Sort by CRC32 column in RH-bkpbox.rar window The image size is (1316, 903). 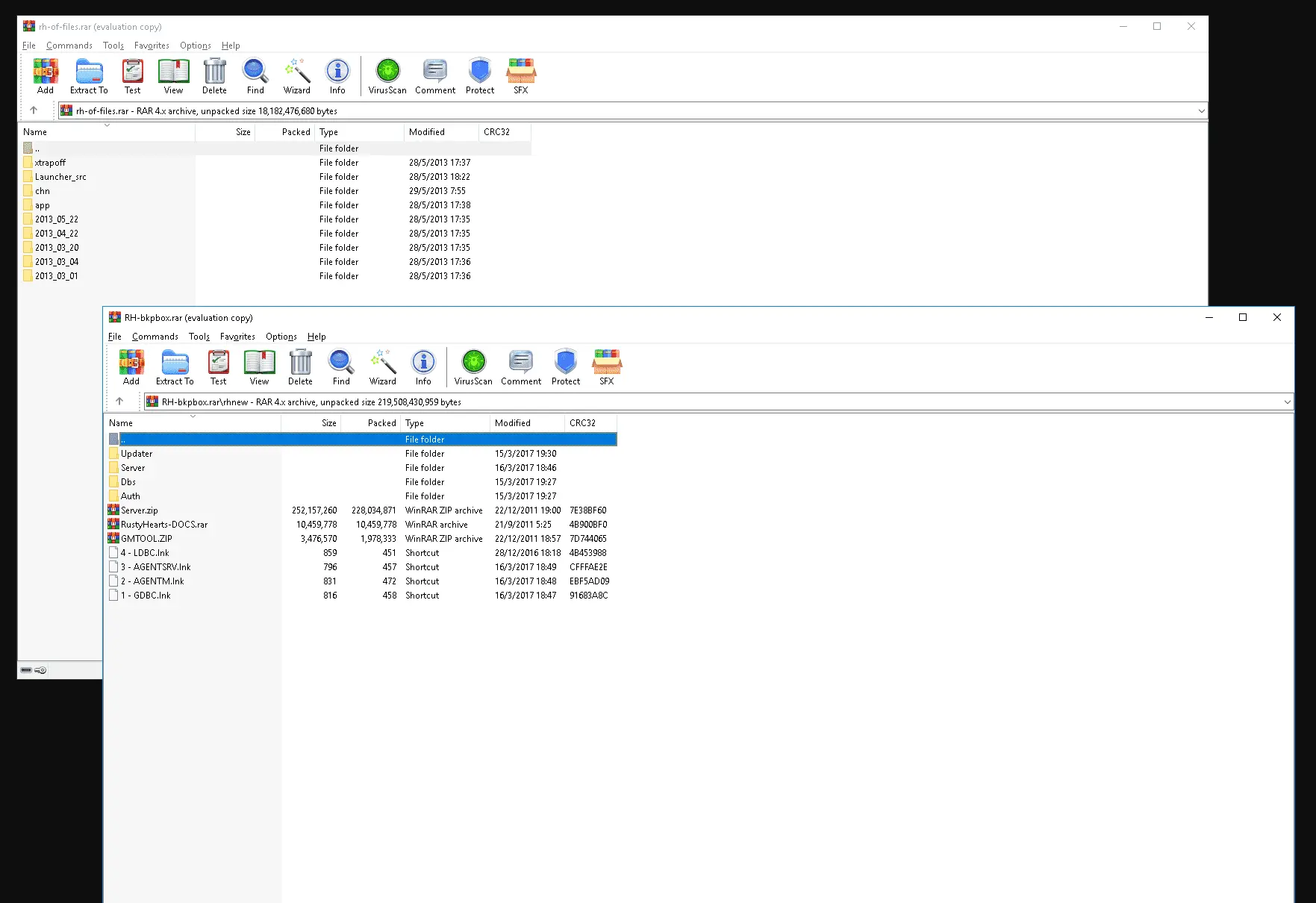point(590,422)
